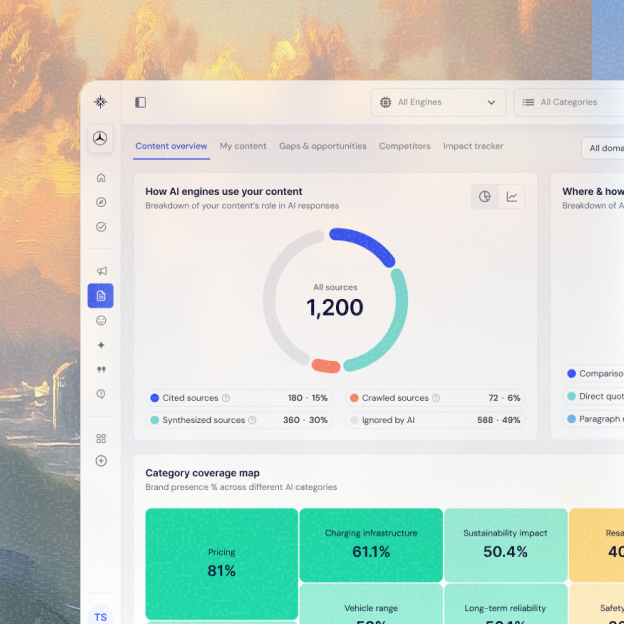Select the Content overview tab
The image size is (624, 624).
171,146
